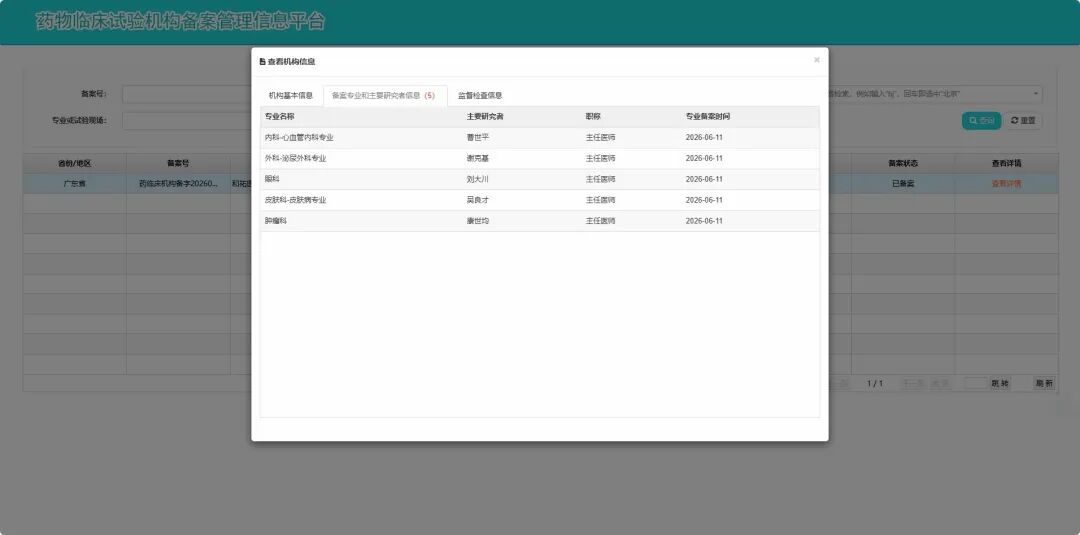Click the red 查看详情 link
The height and width of the screenshot is (535, 1080).
tap(1006, 184)
